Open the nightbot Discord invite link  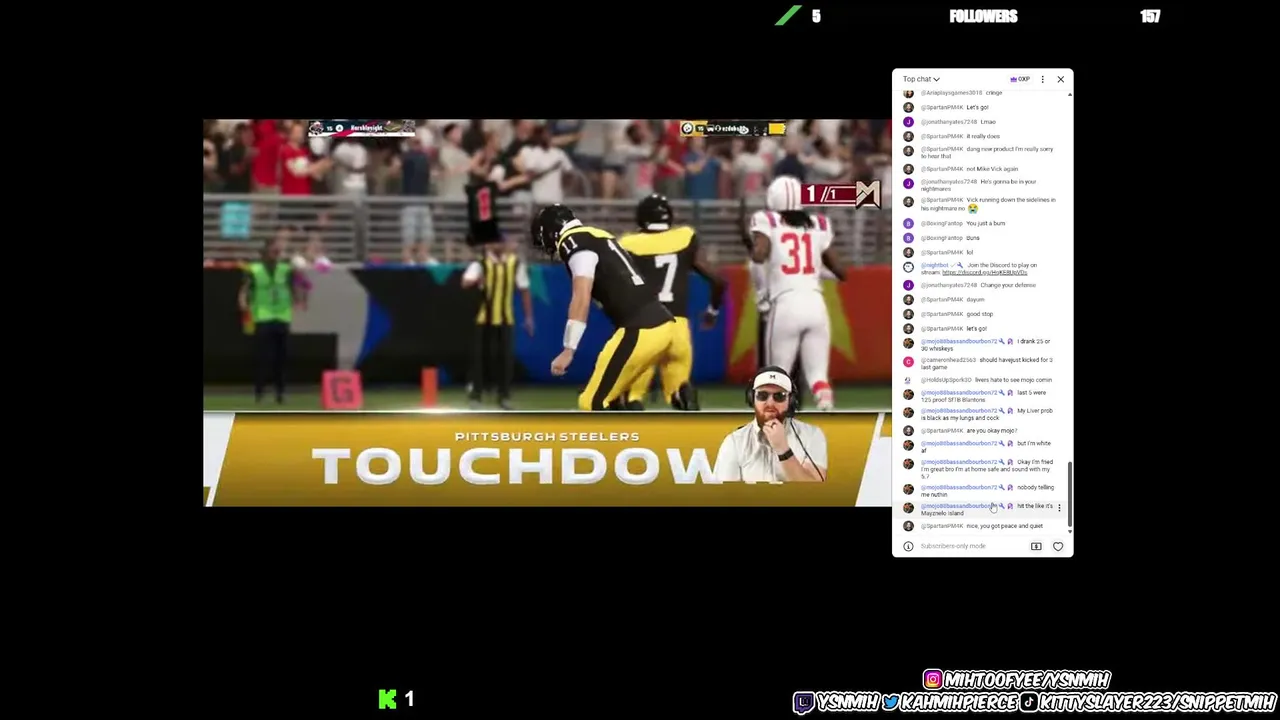(984, 272)
